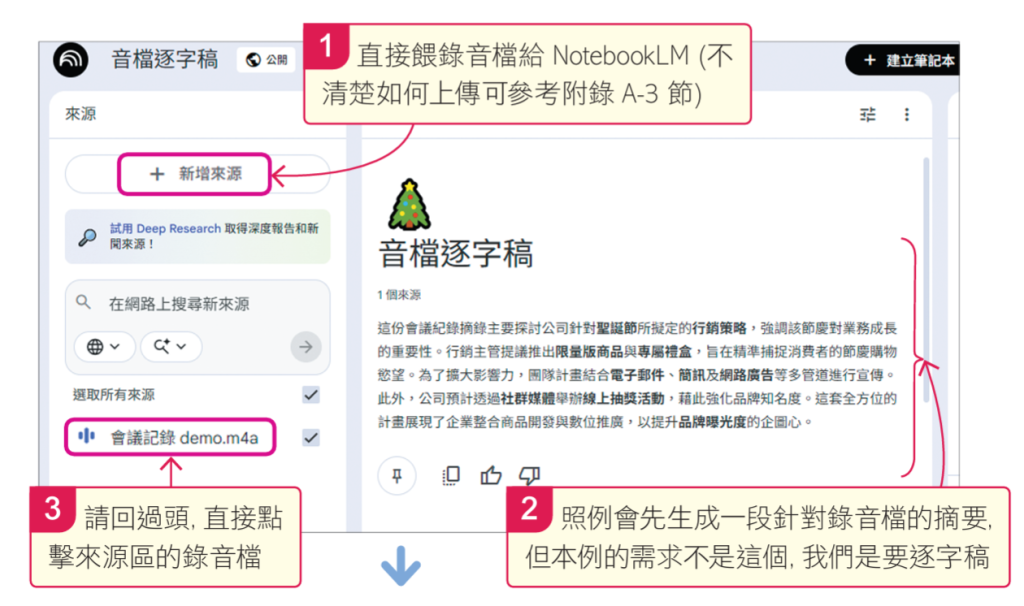Screen dimensions: 1024x606
Task: Open the filter settings sliders icon
Action: click(x=867, y=115)
